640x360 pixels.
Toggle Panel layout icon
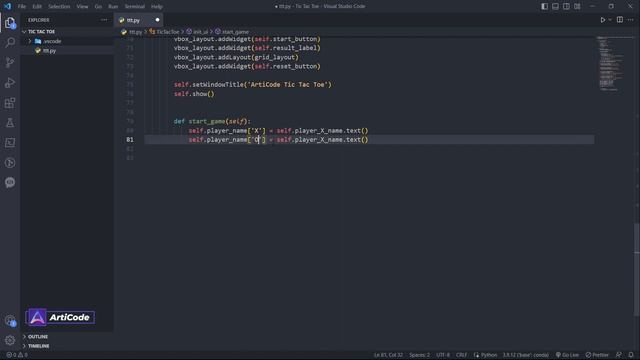click(x=556, y=7)
